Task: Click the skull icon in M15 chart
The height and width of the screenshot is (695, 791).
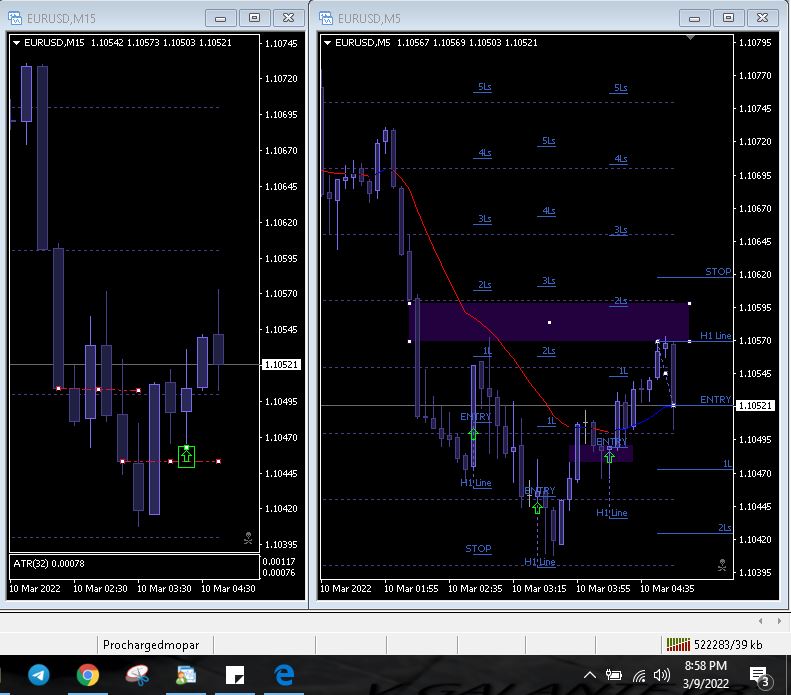Action: coord(248,538)
